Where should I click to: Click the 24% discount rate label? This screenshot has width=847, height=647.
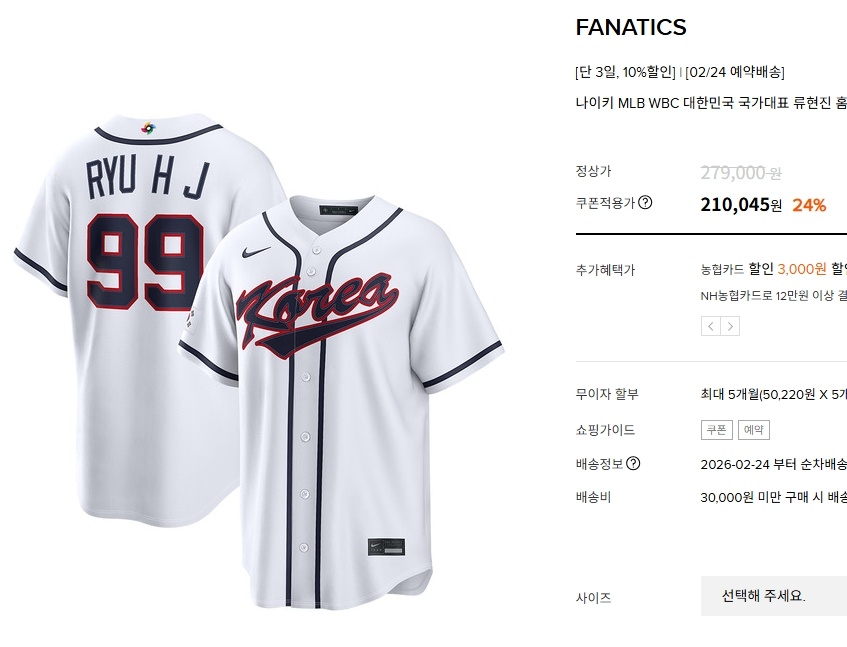tap(809, 205)
